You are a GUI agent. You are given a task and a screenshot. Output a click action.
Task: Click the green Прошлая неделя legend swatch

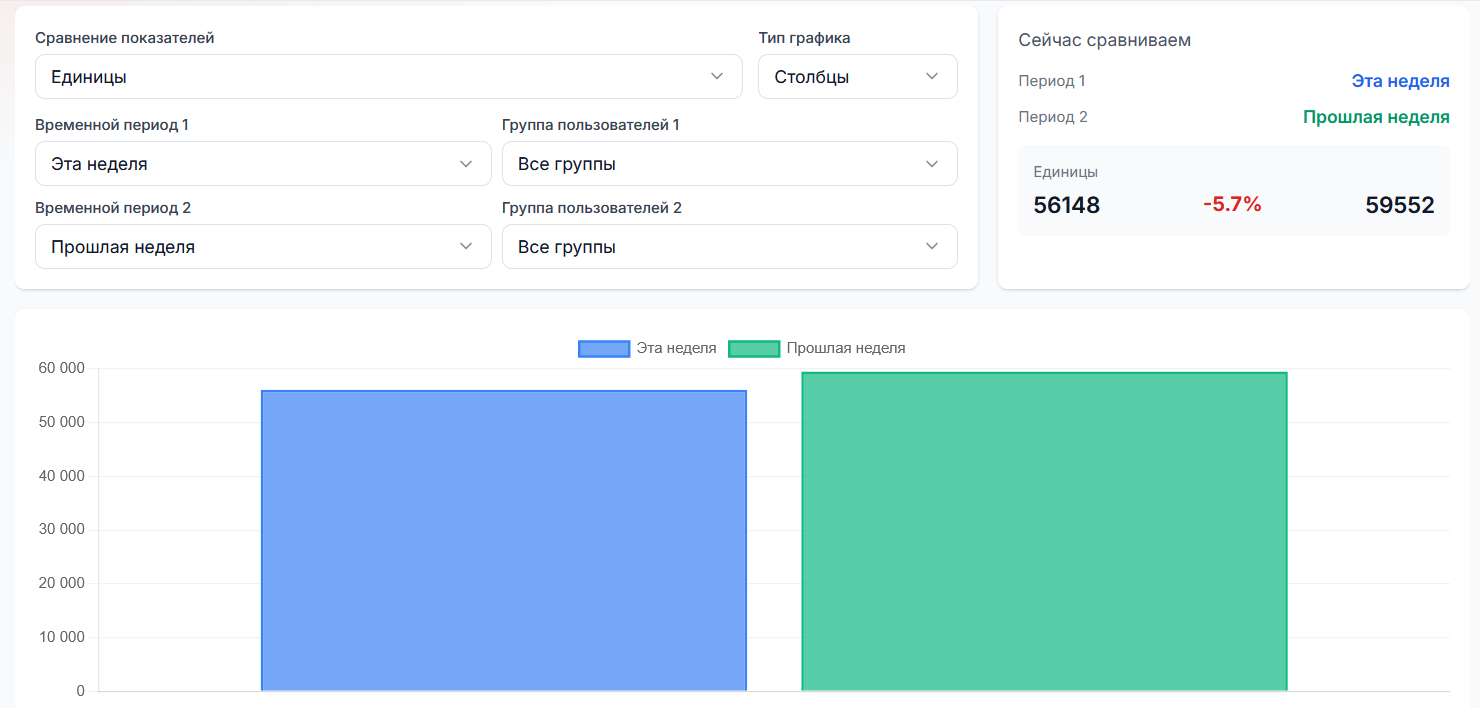coord(754,348)
